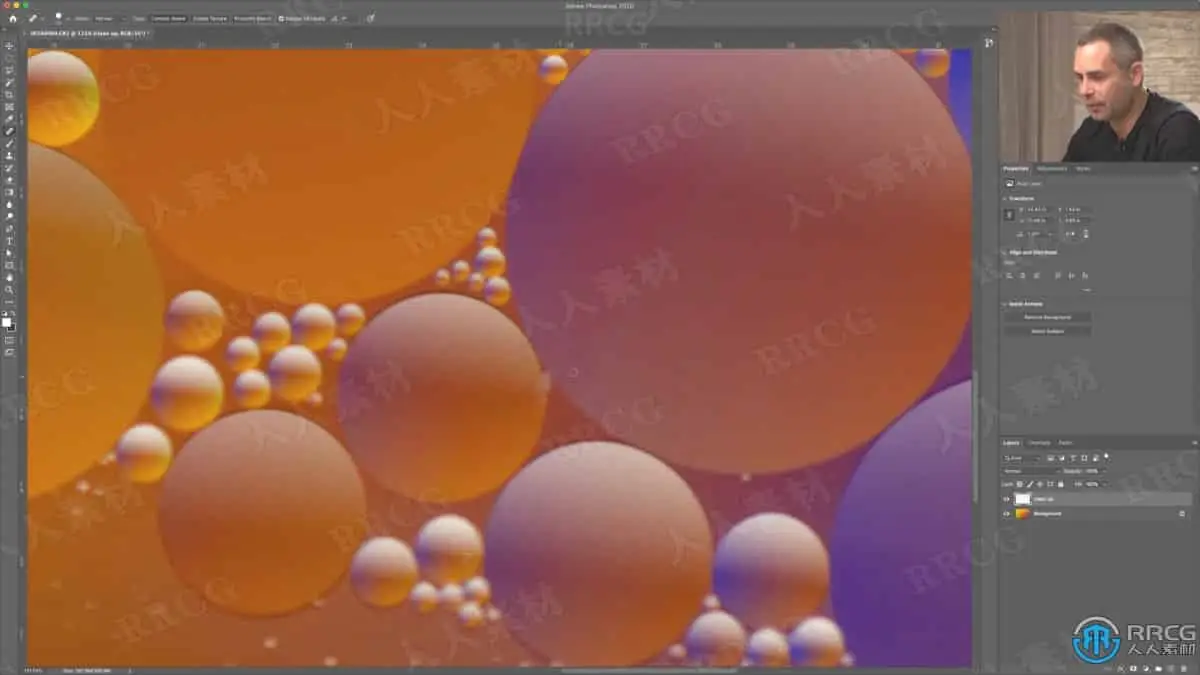Select the Lasso tool
1200x675 pixels.
coord(10,70)
